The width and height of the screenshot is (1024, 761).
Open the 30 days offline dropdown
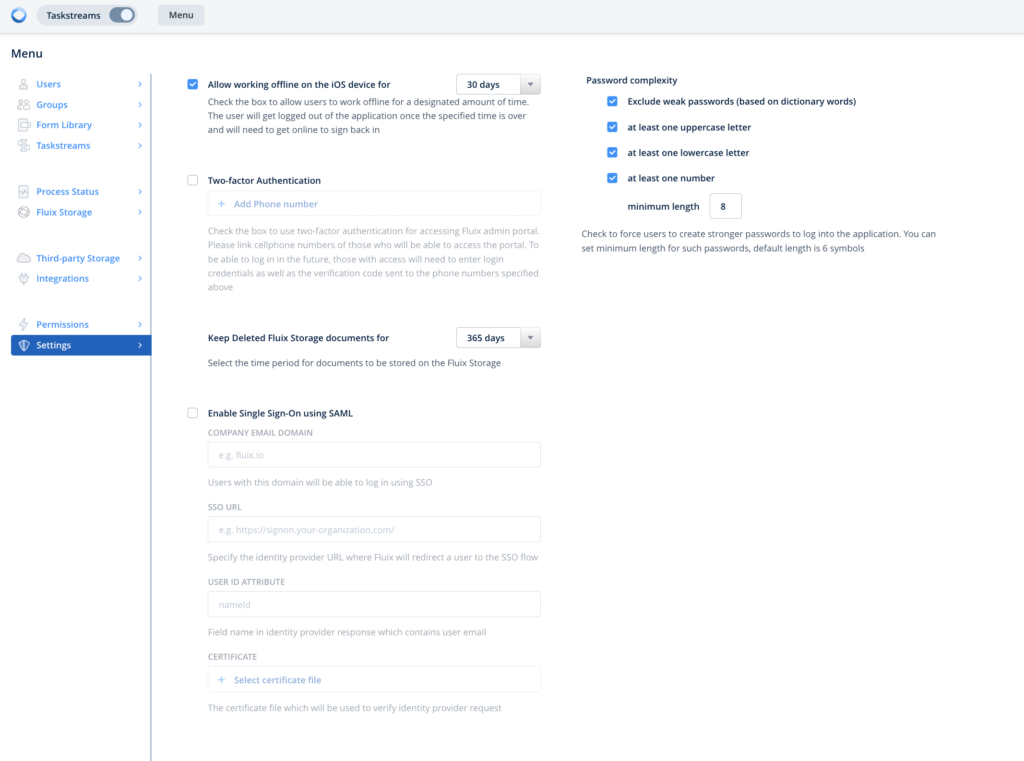(x=497, y=85)
